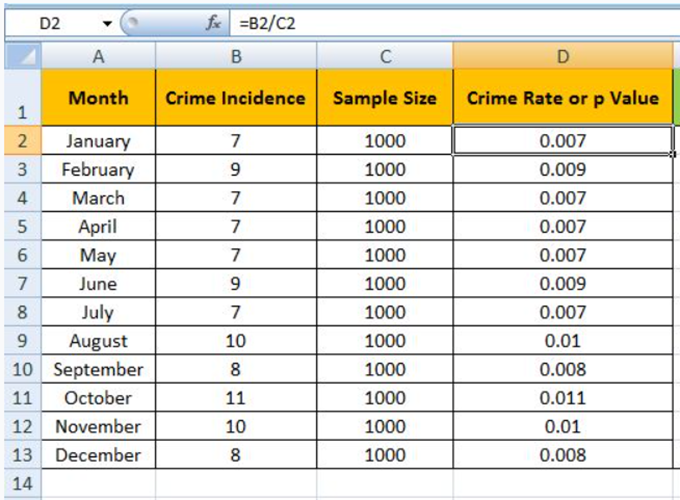Click the Insert Function fx icon

pos(212,21)
